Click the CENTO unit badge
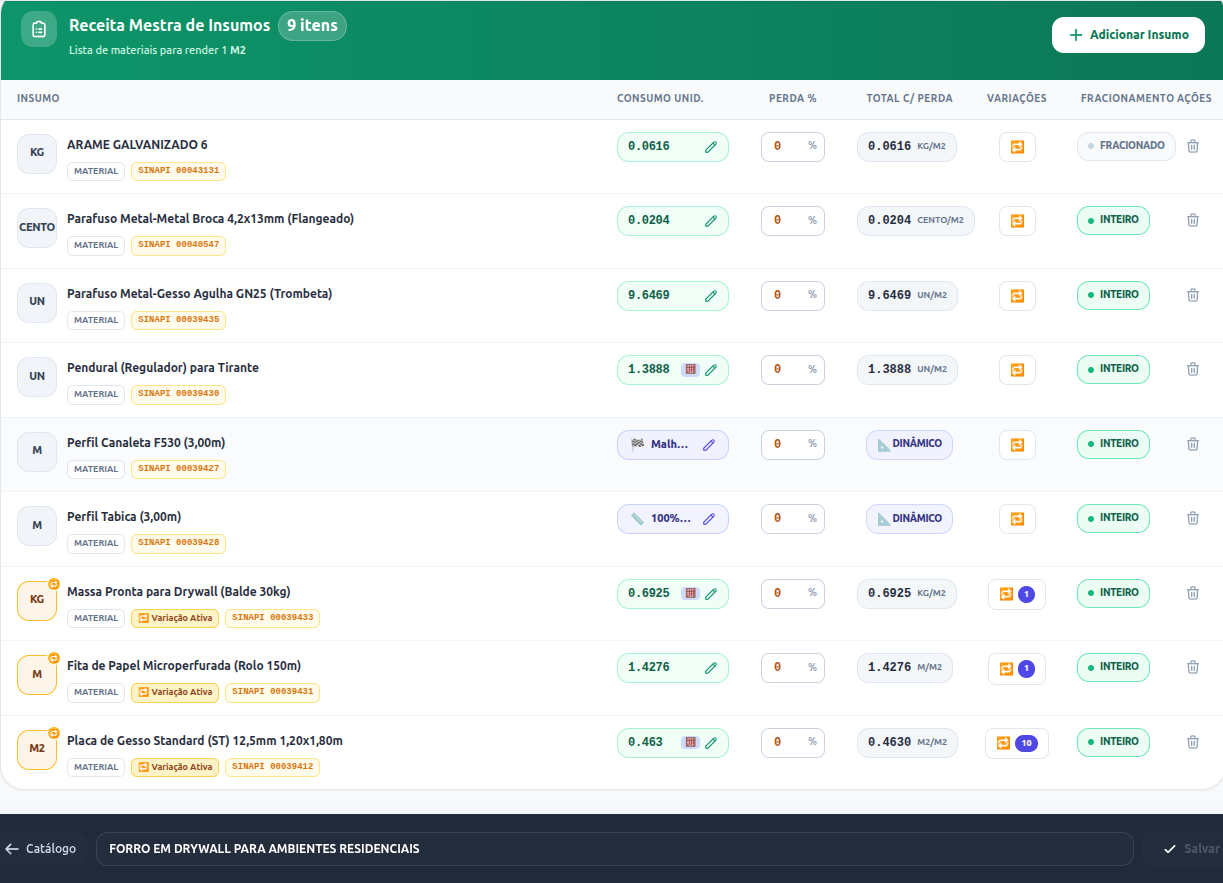 click(37, 228)
